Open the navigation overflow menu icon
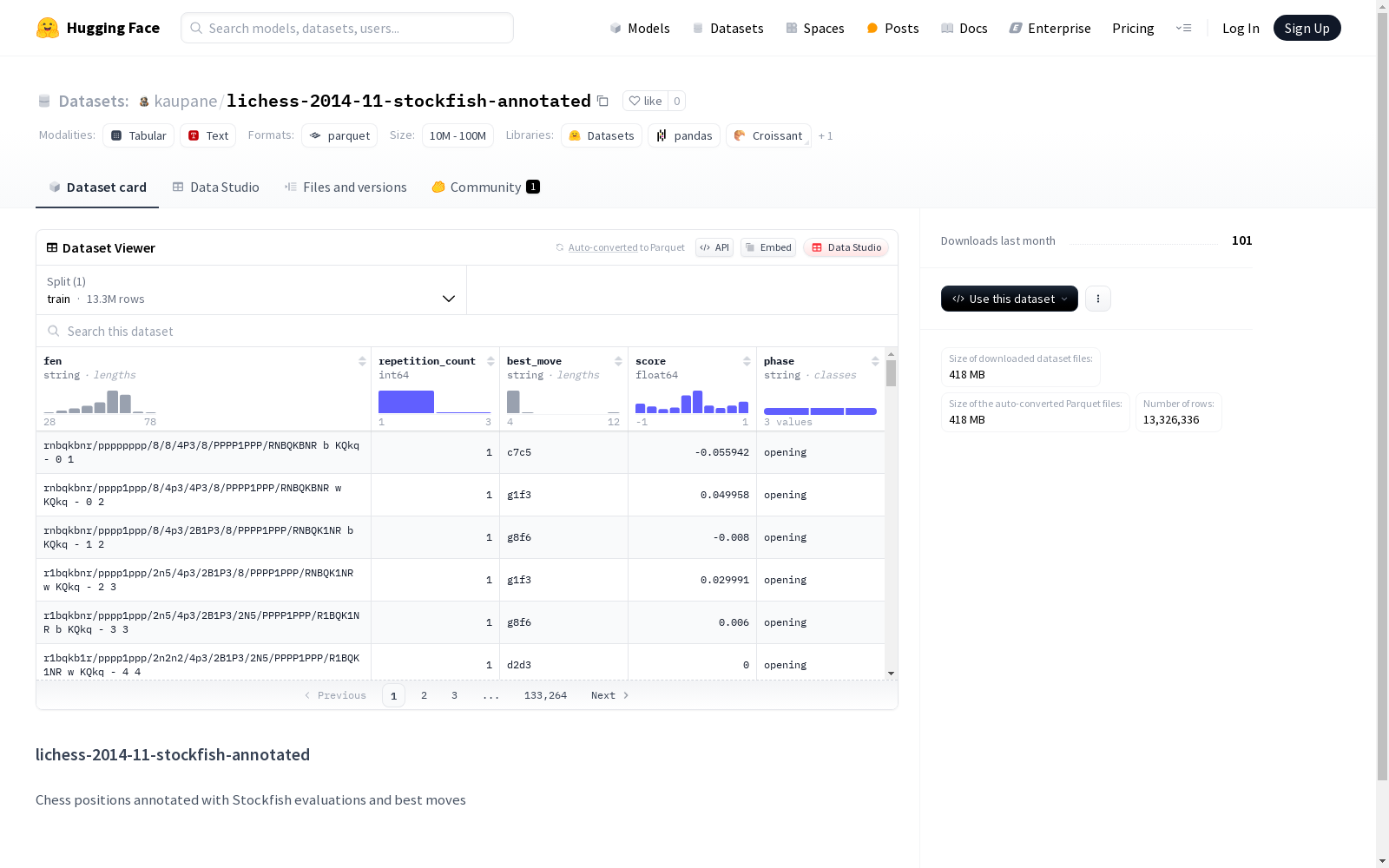The width and height of the screenshot is (1389, 868). 1183,28
